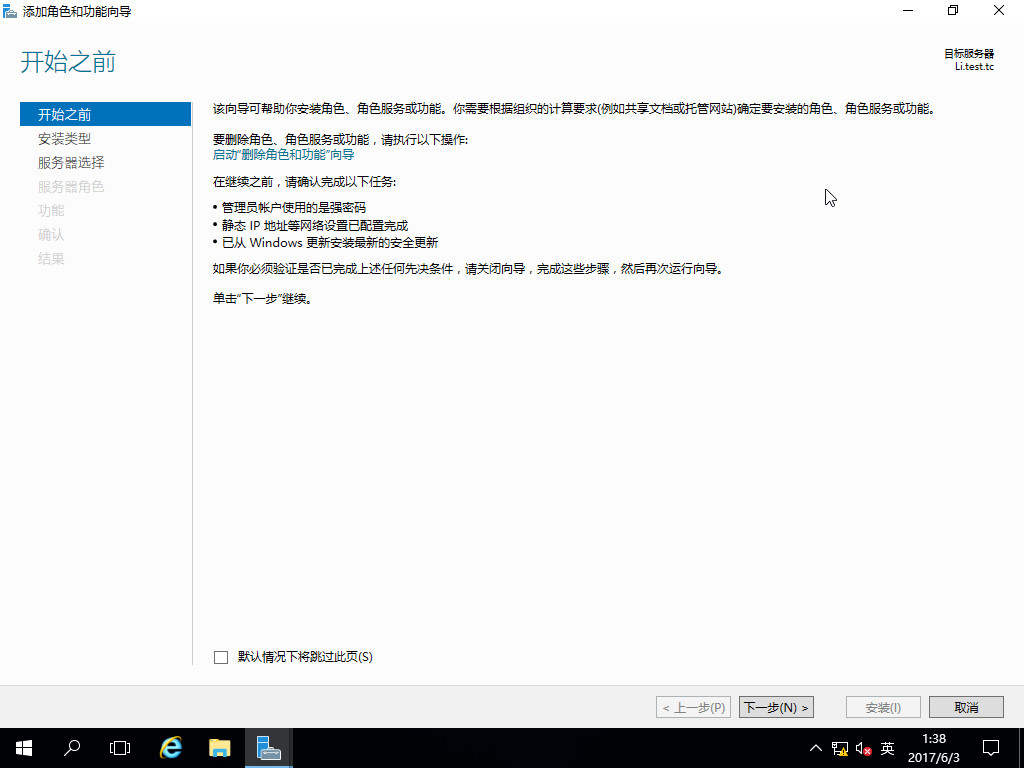The image size is (1024, 768).
Task: Open 启动"删除角色和功能"向导 link
Action: coord(283,155)
